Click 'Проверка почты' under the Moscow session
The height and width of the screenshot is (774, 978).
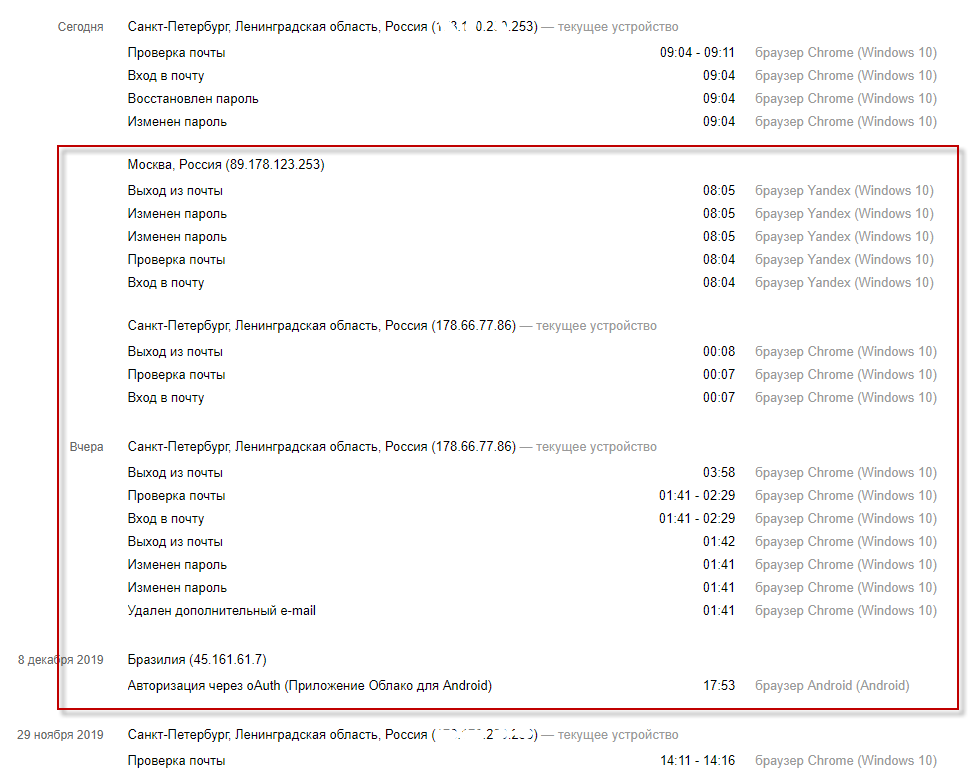pos(176,260)
